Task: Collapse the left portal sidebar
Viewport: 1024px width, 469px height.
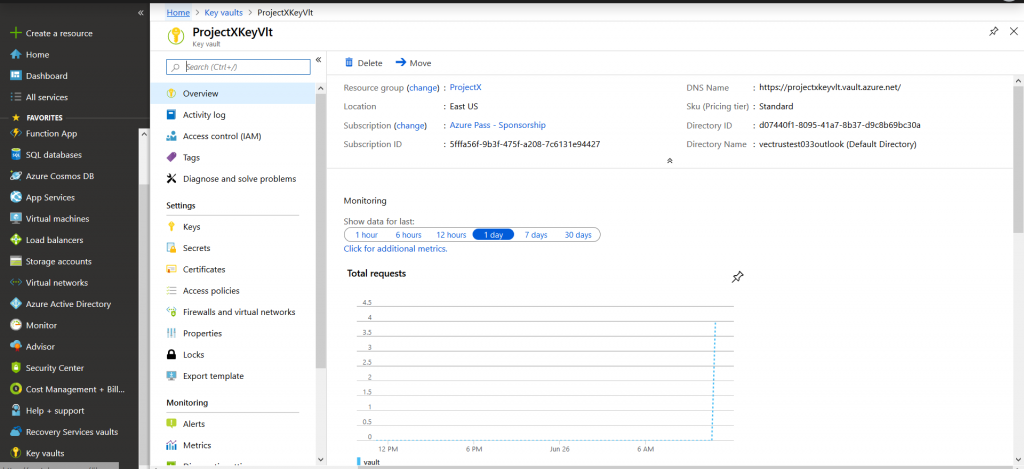Action: pyautogui.click(x=140, y=13)
